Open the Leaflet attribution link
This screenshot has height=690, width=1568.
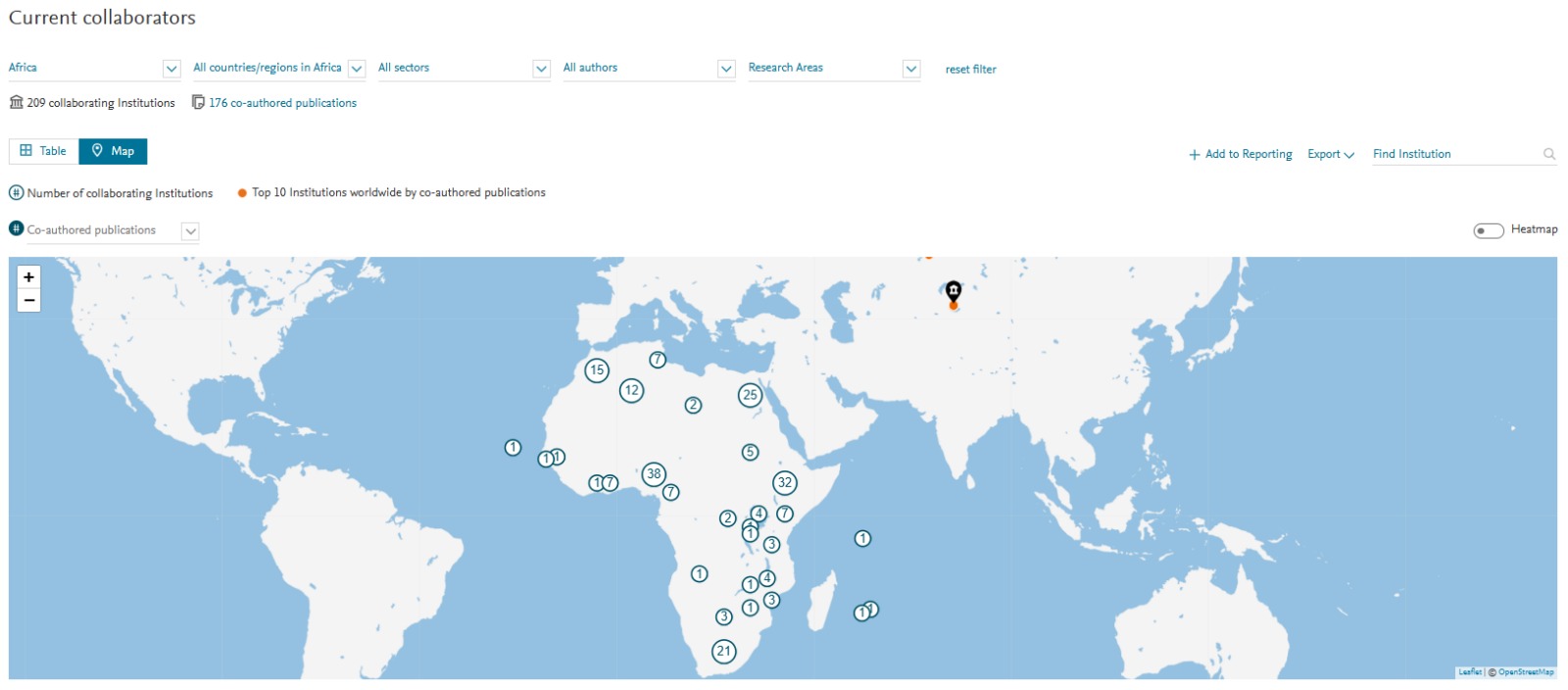tap(1470, 672)
